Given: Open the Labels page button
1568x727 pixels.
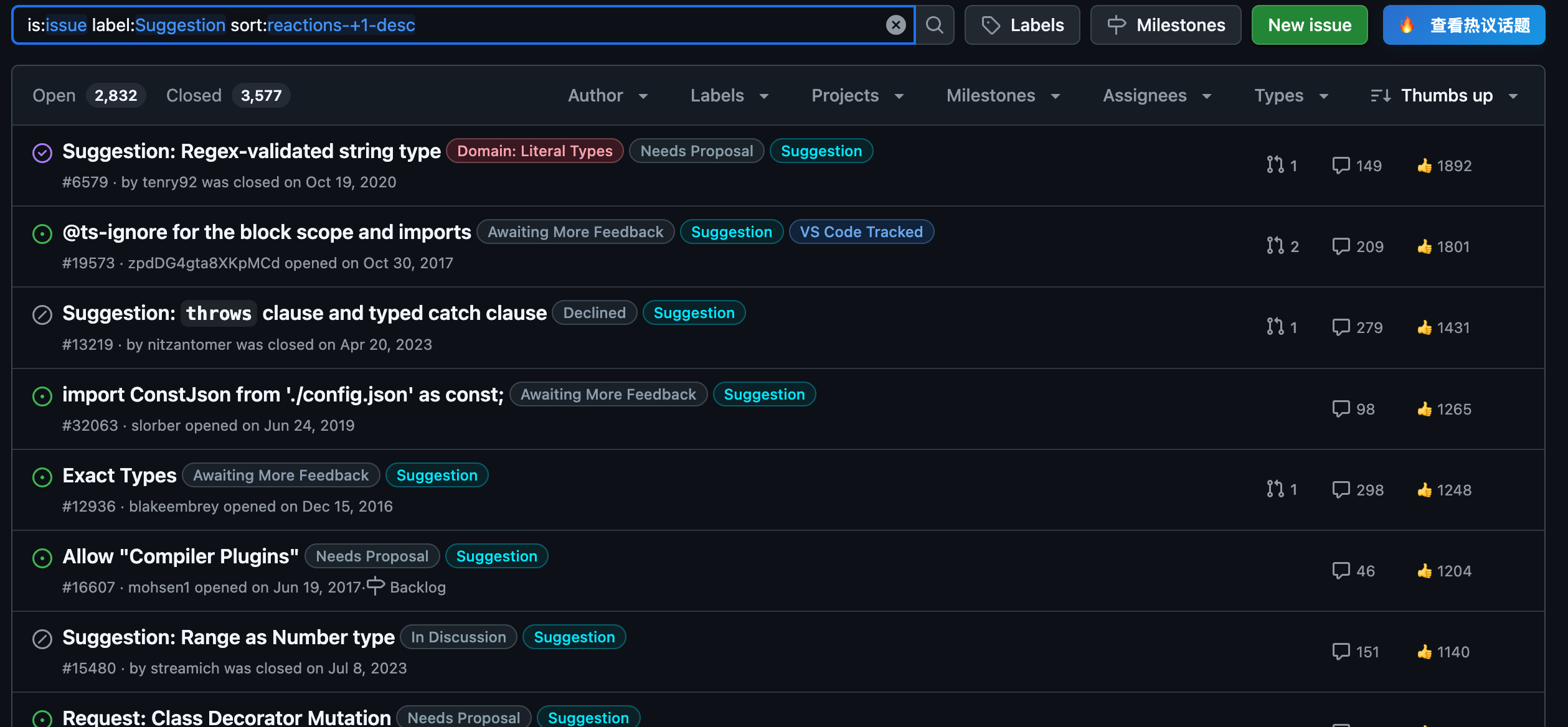Looking at the screenshot, I should (1022, 25).
